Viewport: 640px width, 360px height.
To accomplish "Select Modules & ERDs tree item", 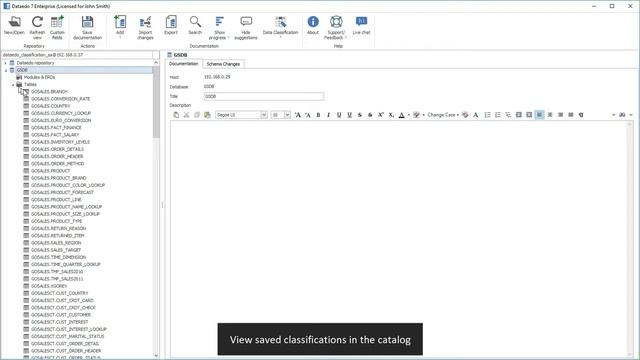I will coord(39,77).
